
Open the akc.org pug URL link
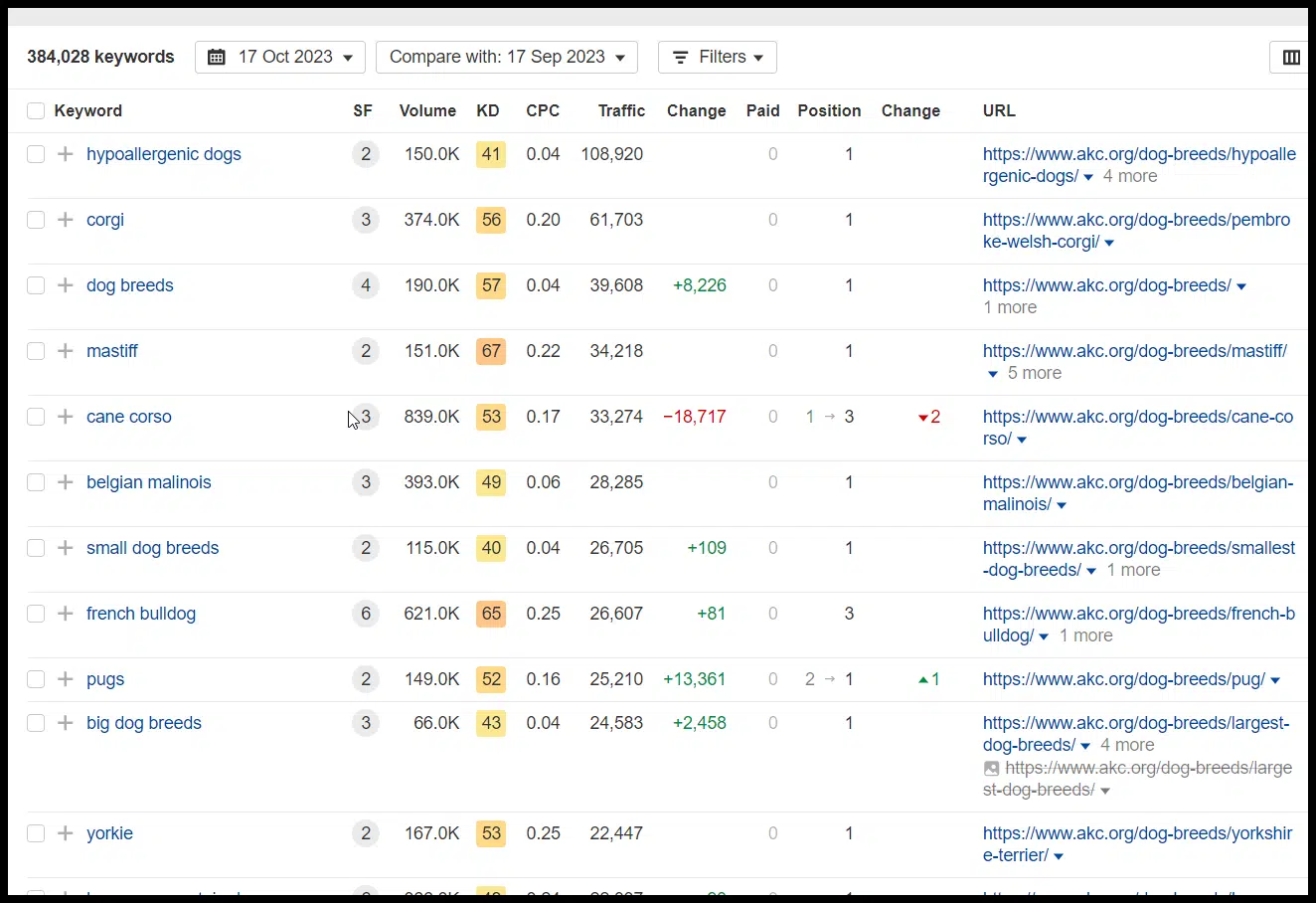[1123, 679]
